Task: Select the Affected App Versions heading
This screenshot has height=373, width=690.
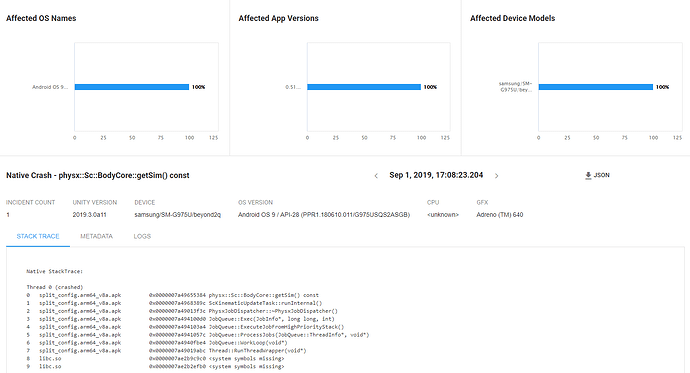Action: tap(278, 18)
